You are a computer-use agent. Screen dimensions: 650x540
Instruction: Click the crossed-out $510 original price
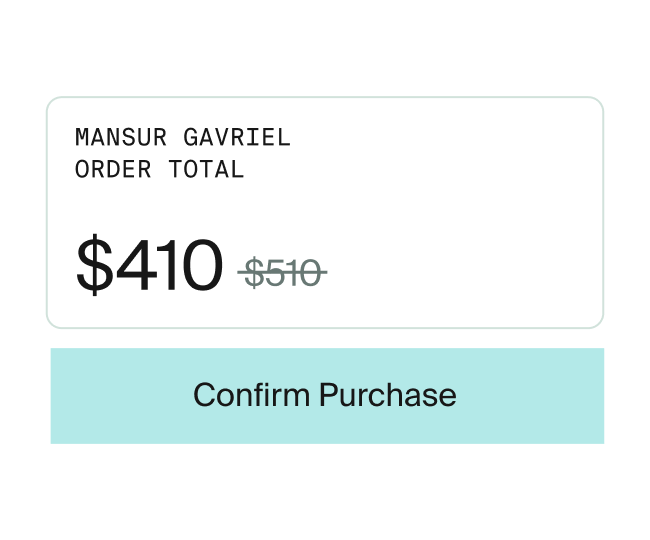[x=282, y=272]
